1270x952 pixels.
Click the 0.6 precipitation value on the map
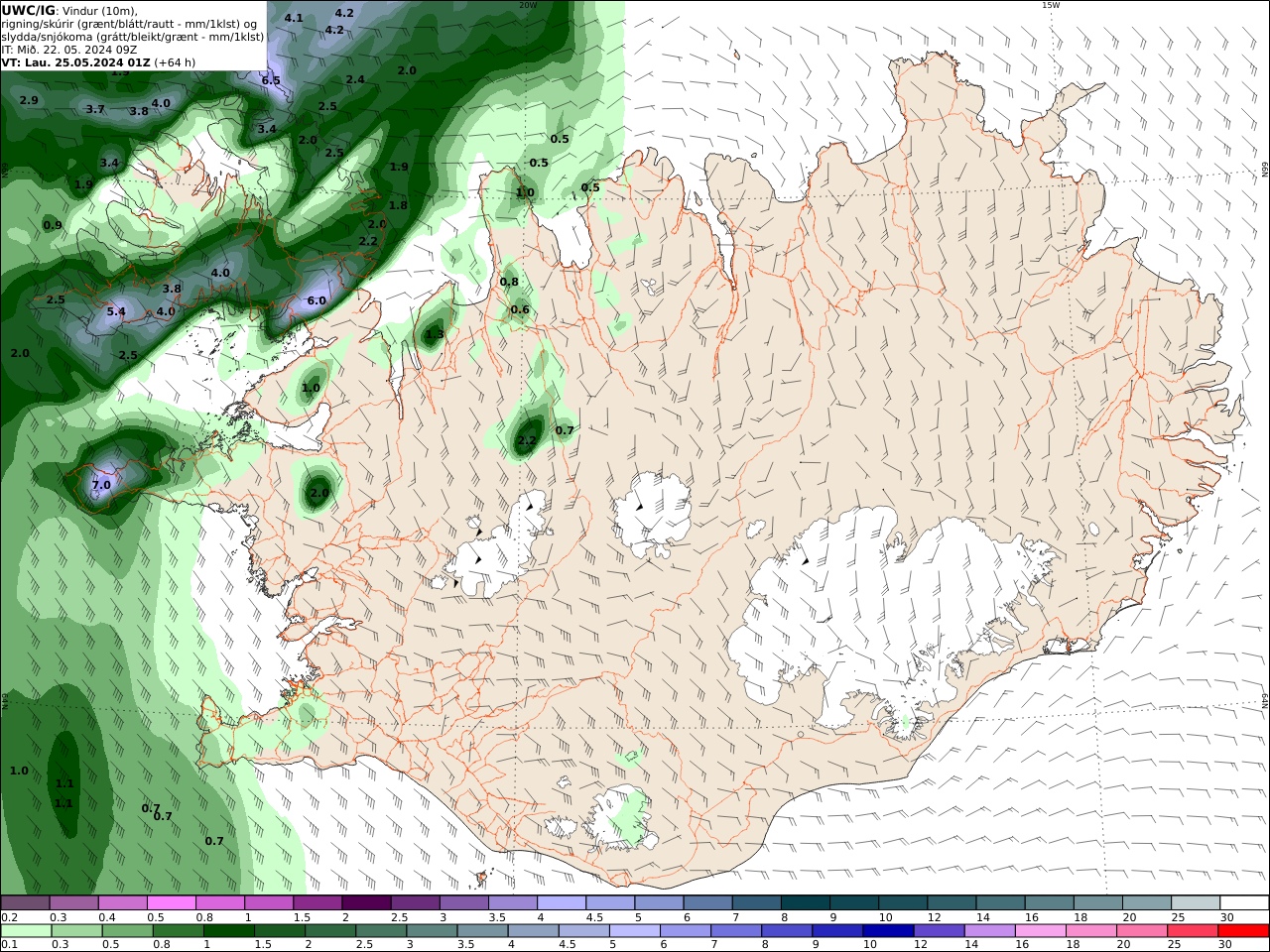pyautogui.click(x=520, y=309)
